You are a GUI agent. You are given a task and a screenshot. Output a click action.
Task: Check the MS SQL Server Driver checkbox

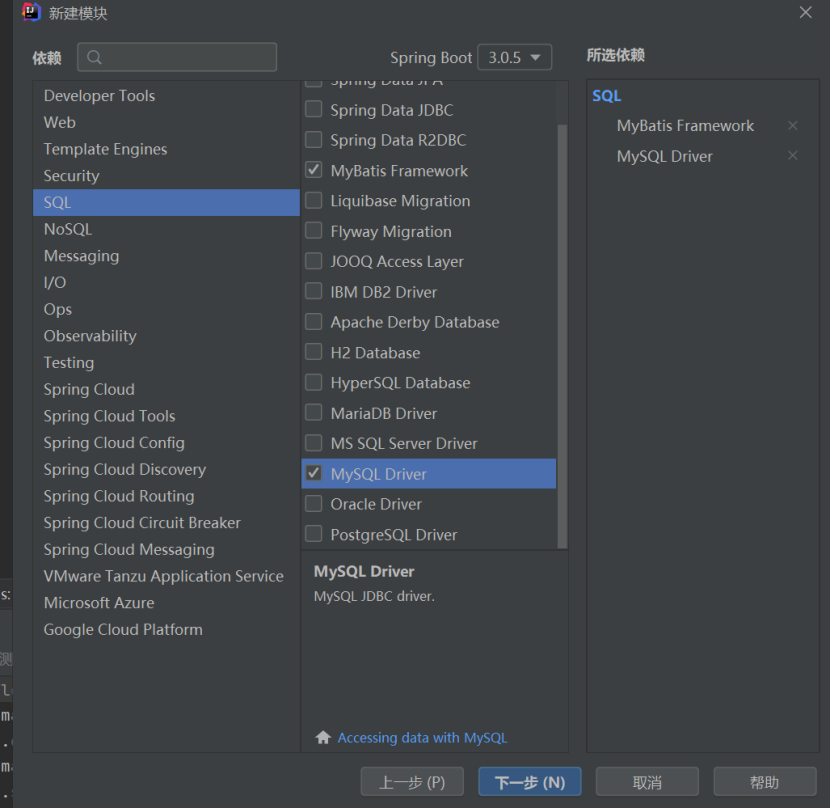314,442
